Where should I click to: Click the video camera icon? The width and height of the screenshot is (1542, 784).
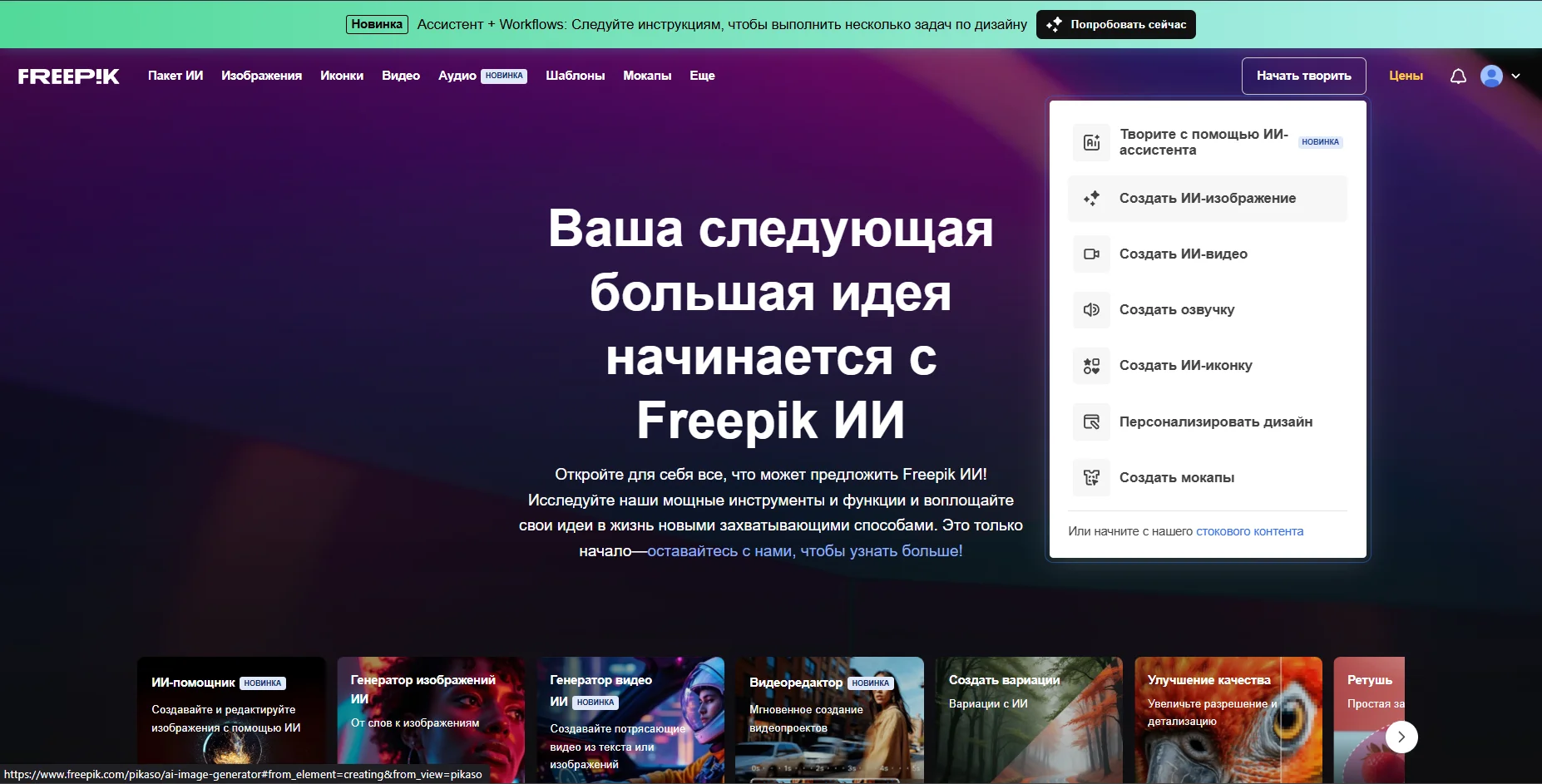(1091, 254)
